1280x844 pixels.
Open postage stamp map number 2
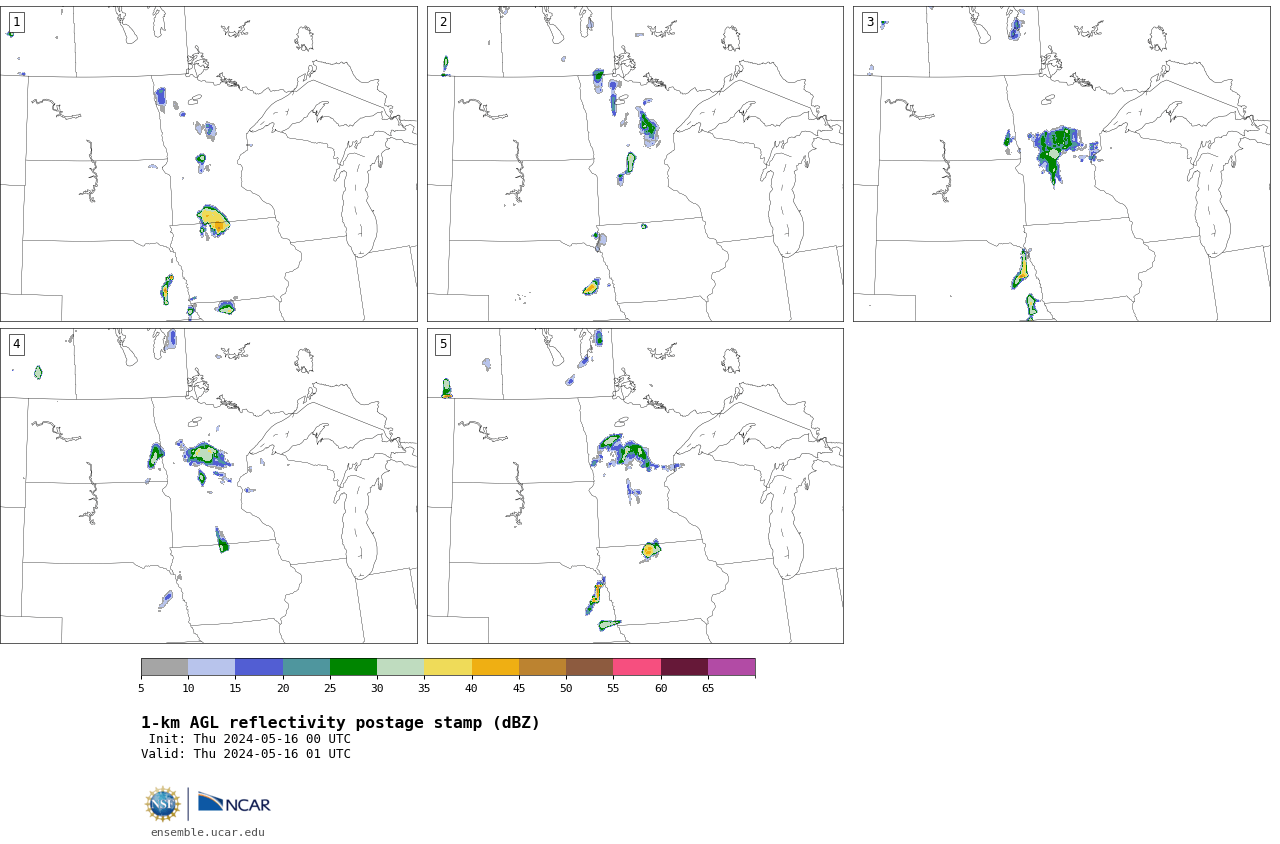click(x=635, y=164)
